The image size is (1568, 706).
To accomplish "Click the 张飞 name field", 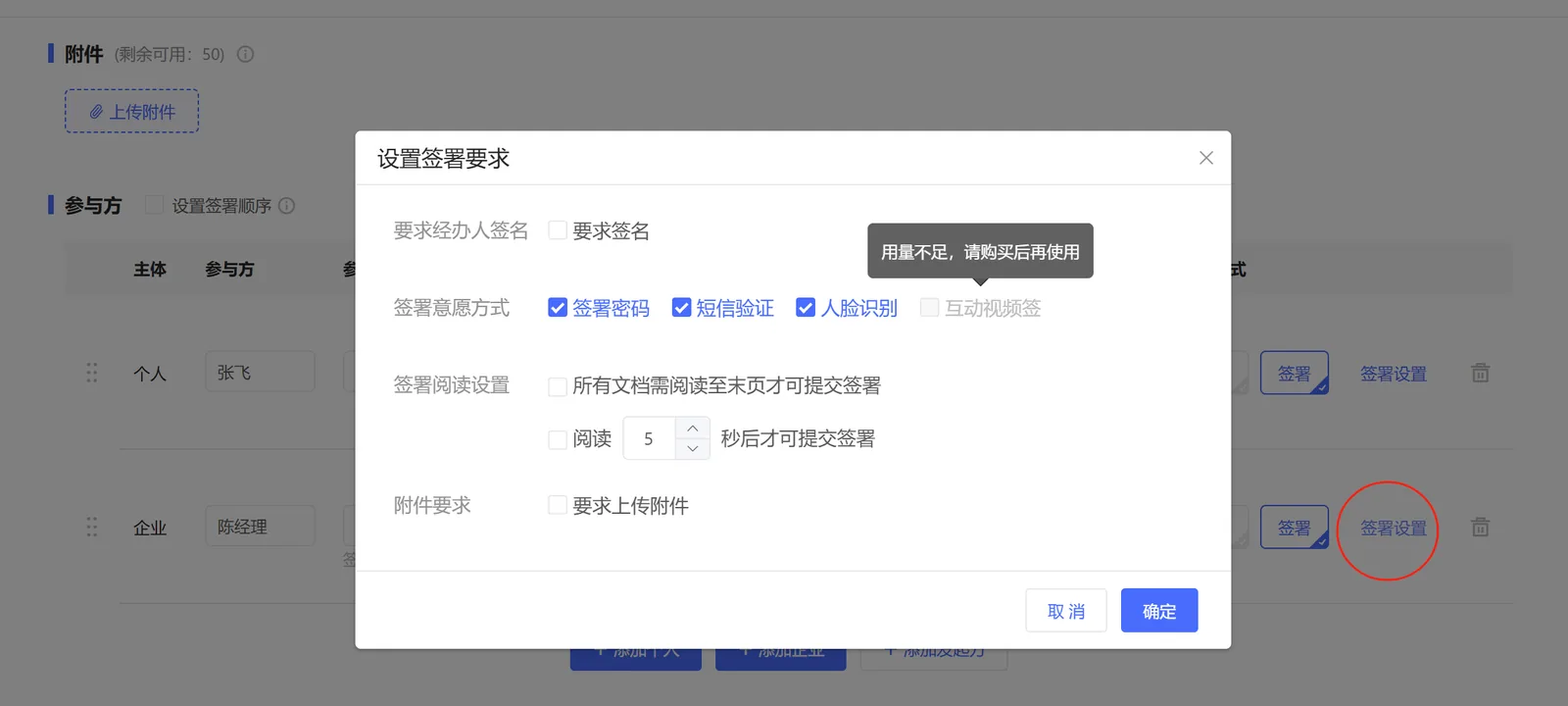I will coord(260,372).
